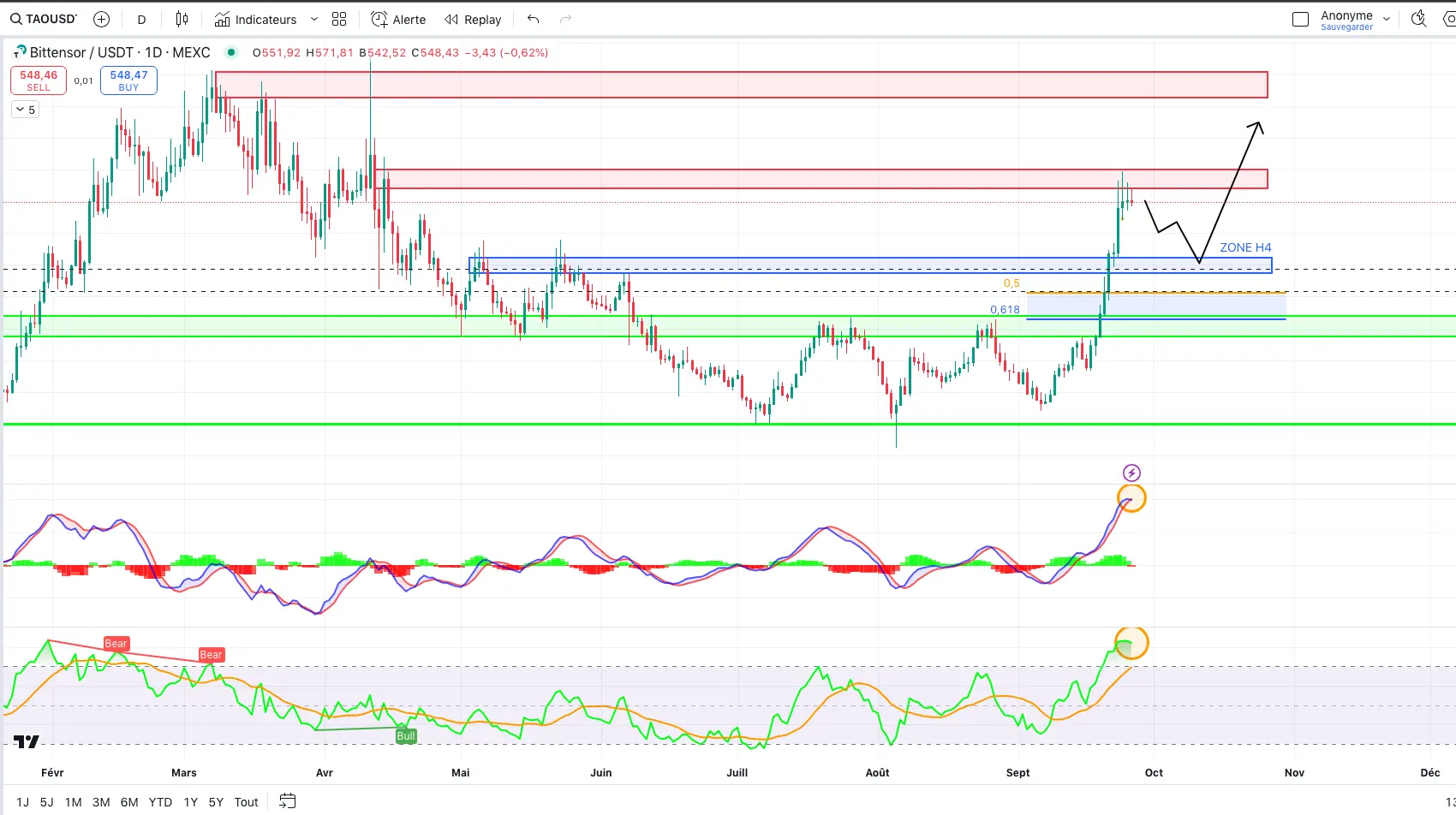Click the 0,618 Fibonacci level label
1456x815 pixels.
click(1005, 310)
